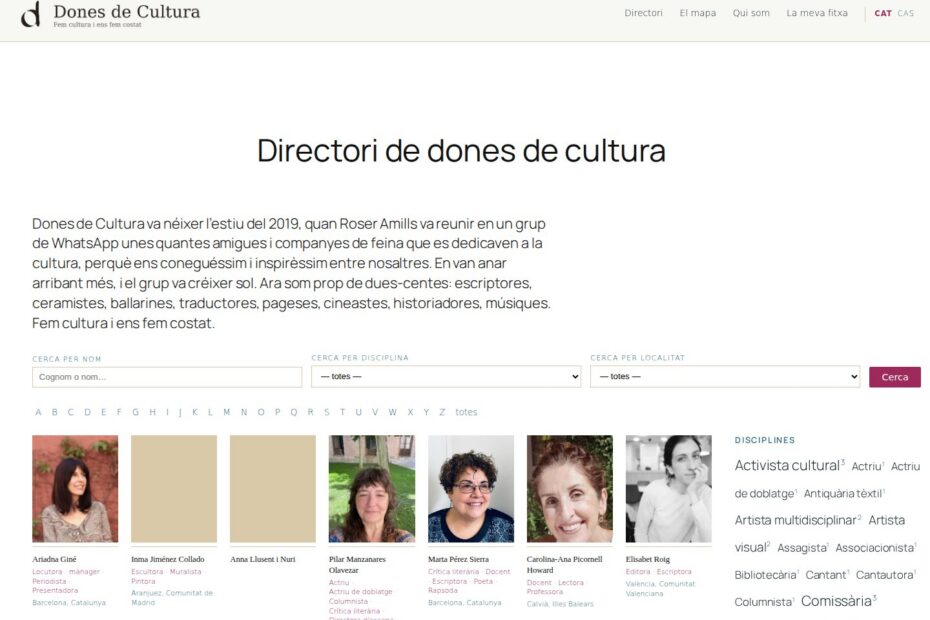
Task: Click the Cerca button
Action: point(894,377)
